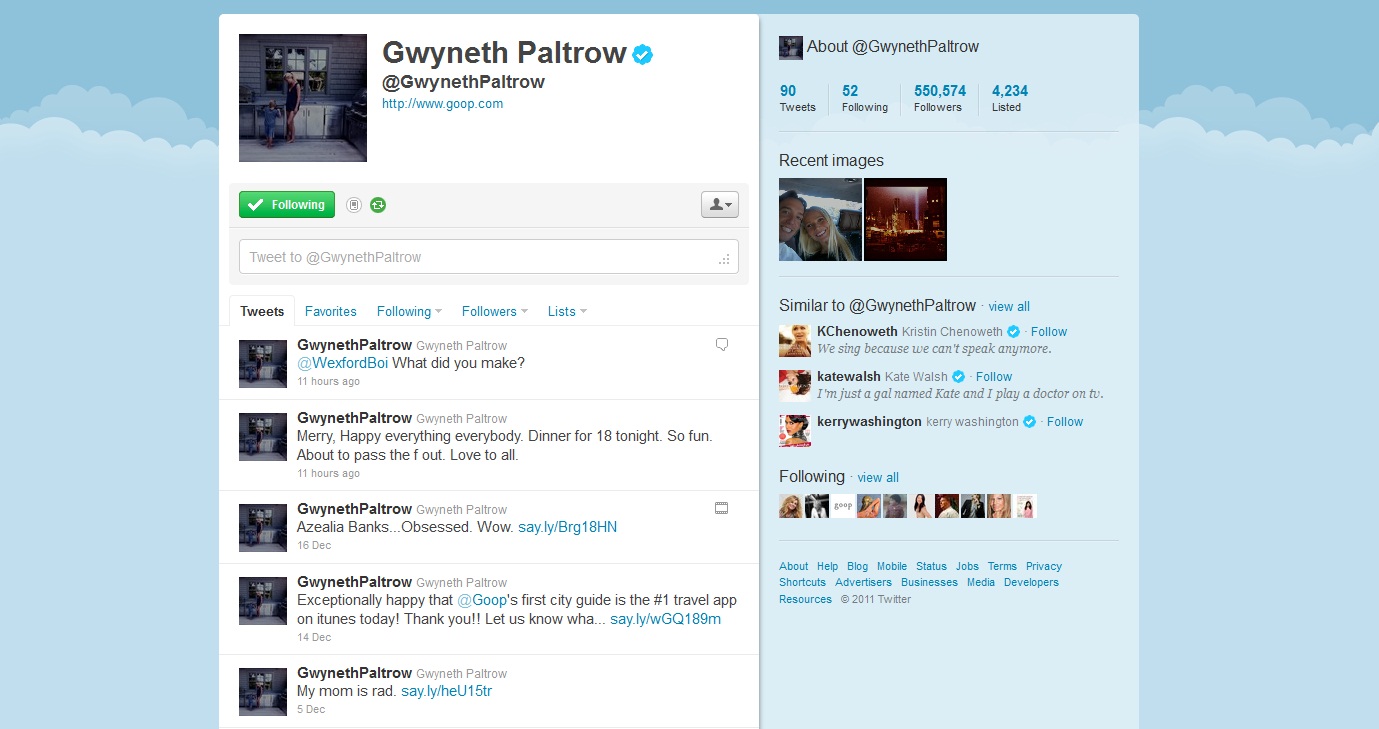Viewport: 1379px width, 729px height.
Task: Click the mobile notifications icon beside Following button
Action: pos(353,205)
